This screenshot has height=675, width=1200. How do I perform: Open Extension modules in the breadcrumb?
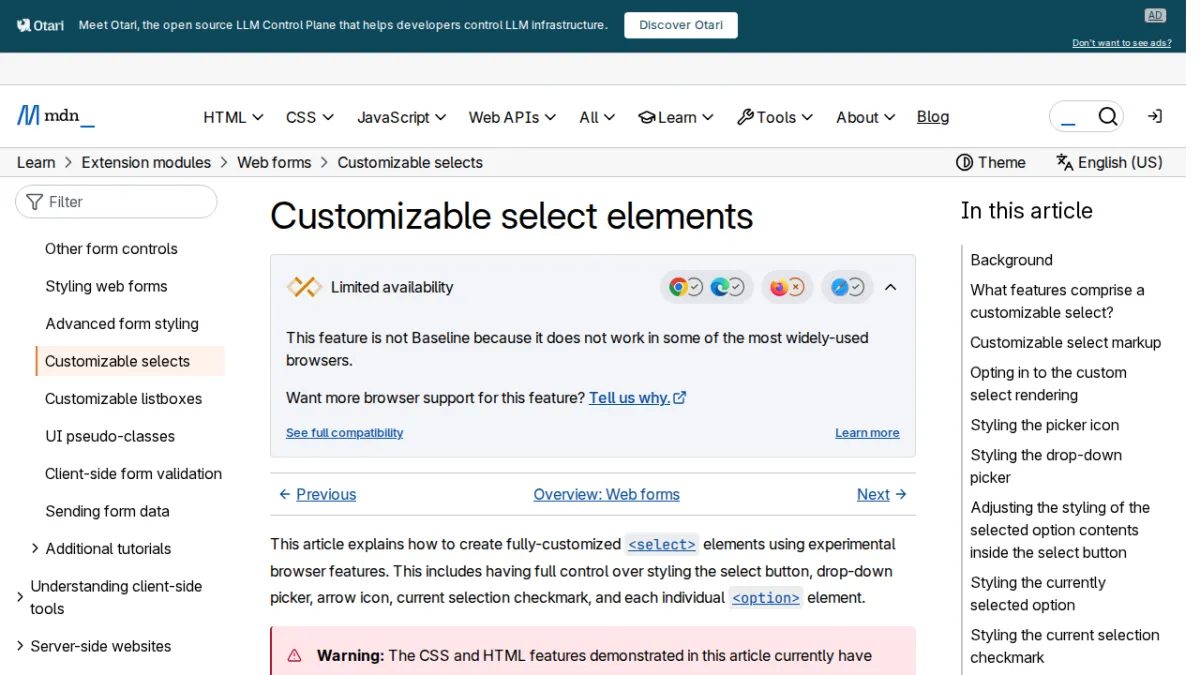coord(146,162)
